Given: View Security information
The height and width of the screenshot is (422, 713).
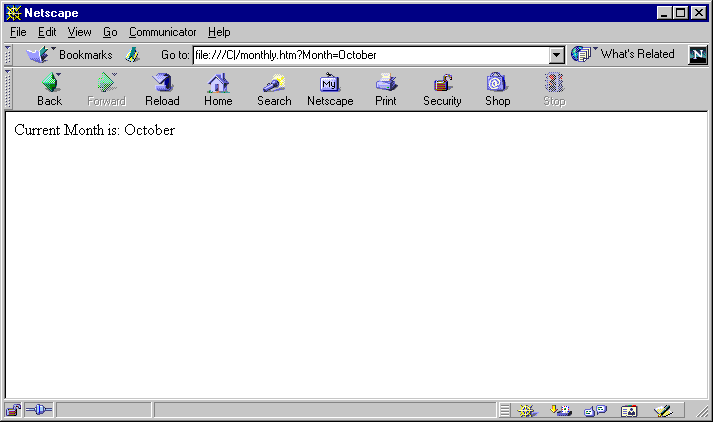Looking at the screenshot, I should pyautogui.click(x=442, y=90).
